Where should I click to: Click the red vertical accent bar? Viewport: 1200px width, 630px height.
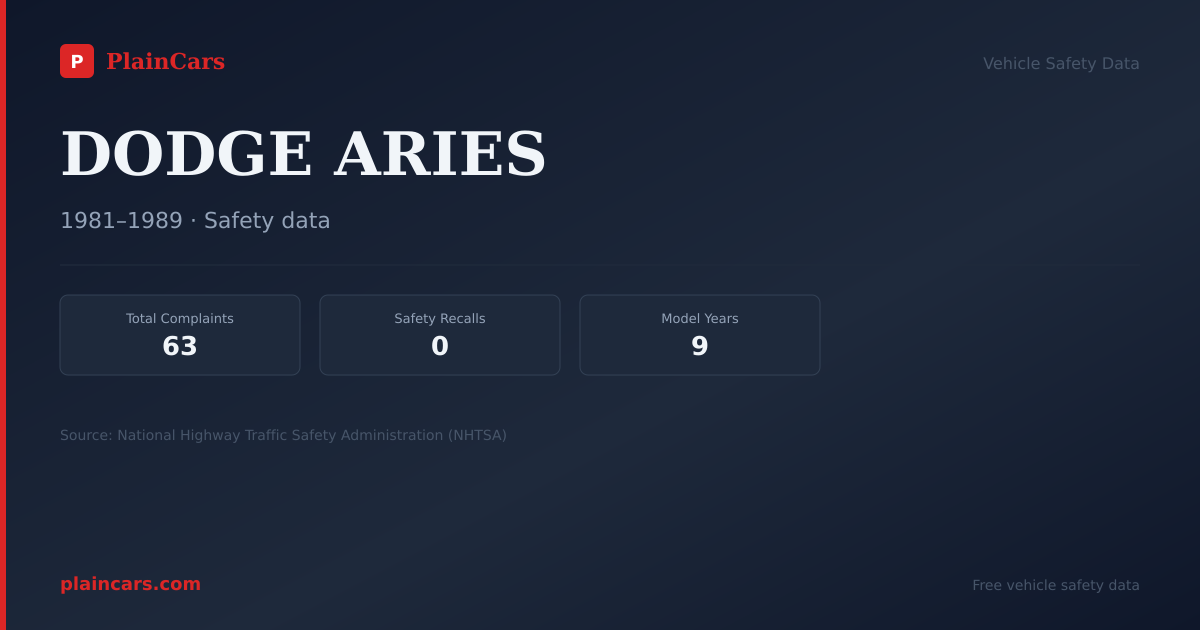point(3,315)
